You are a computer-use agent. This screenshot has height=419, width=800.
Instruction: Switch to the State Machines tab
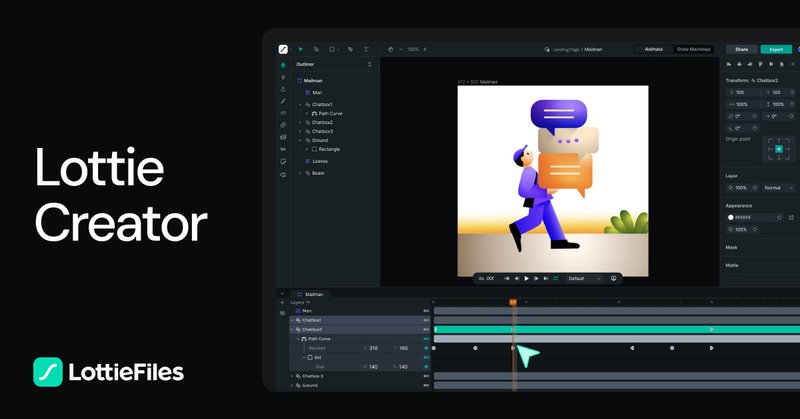click(x=693, y=49)
